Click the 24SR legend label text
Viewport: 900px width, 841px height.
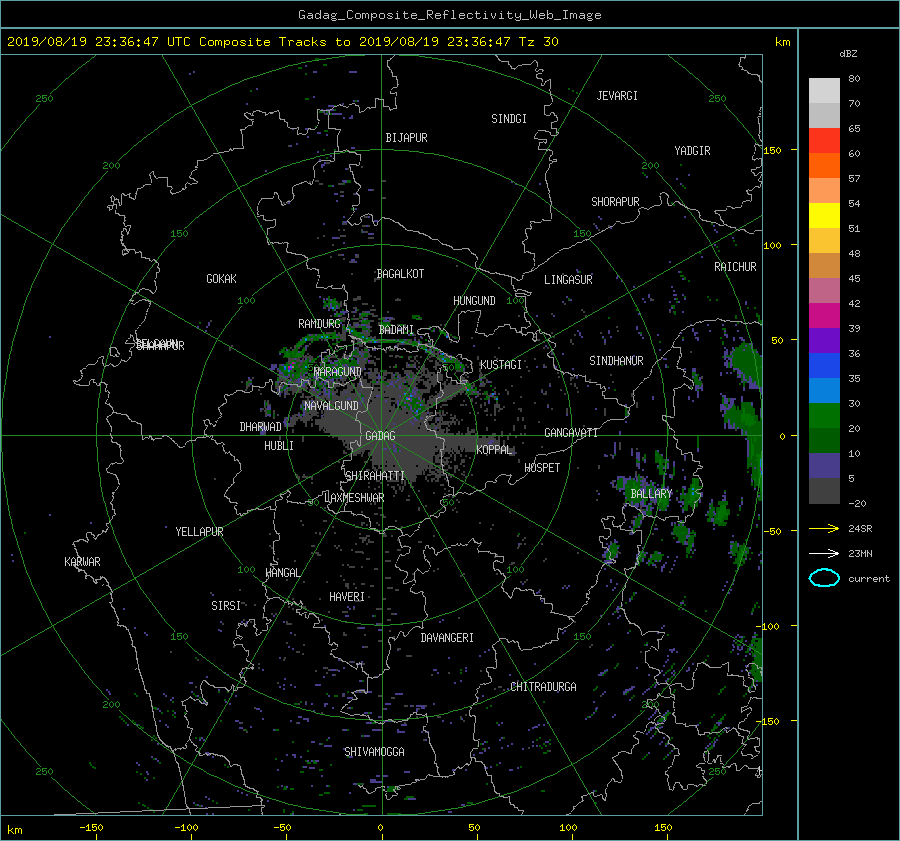[860, 528]
